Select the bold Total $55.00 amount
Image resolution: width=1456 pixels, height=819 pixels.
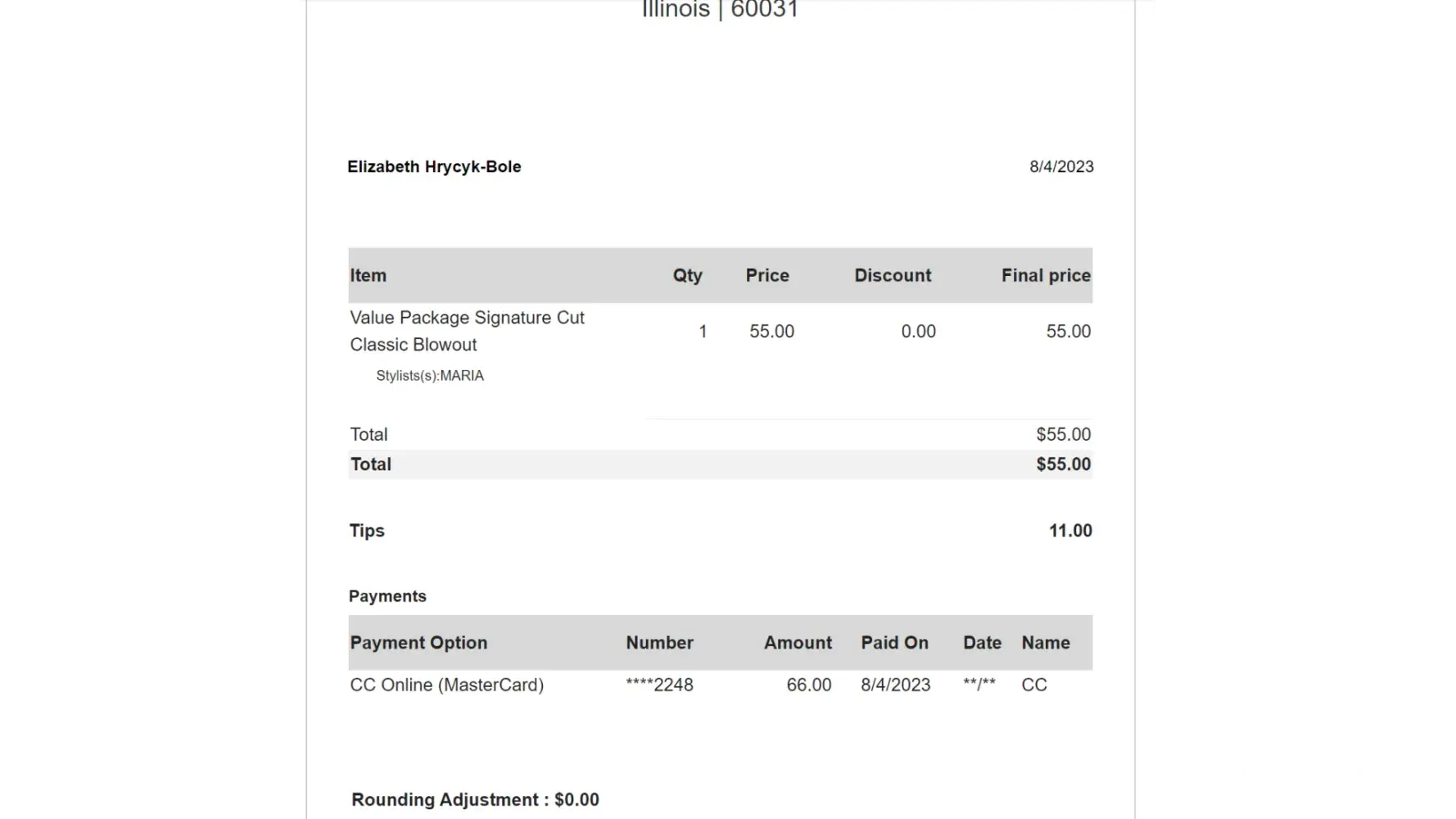1063,464
